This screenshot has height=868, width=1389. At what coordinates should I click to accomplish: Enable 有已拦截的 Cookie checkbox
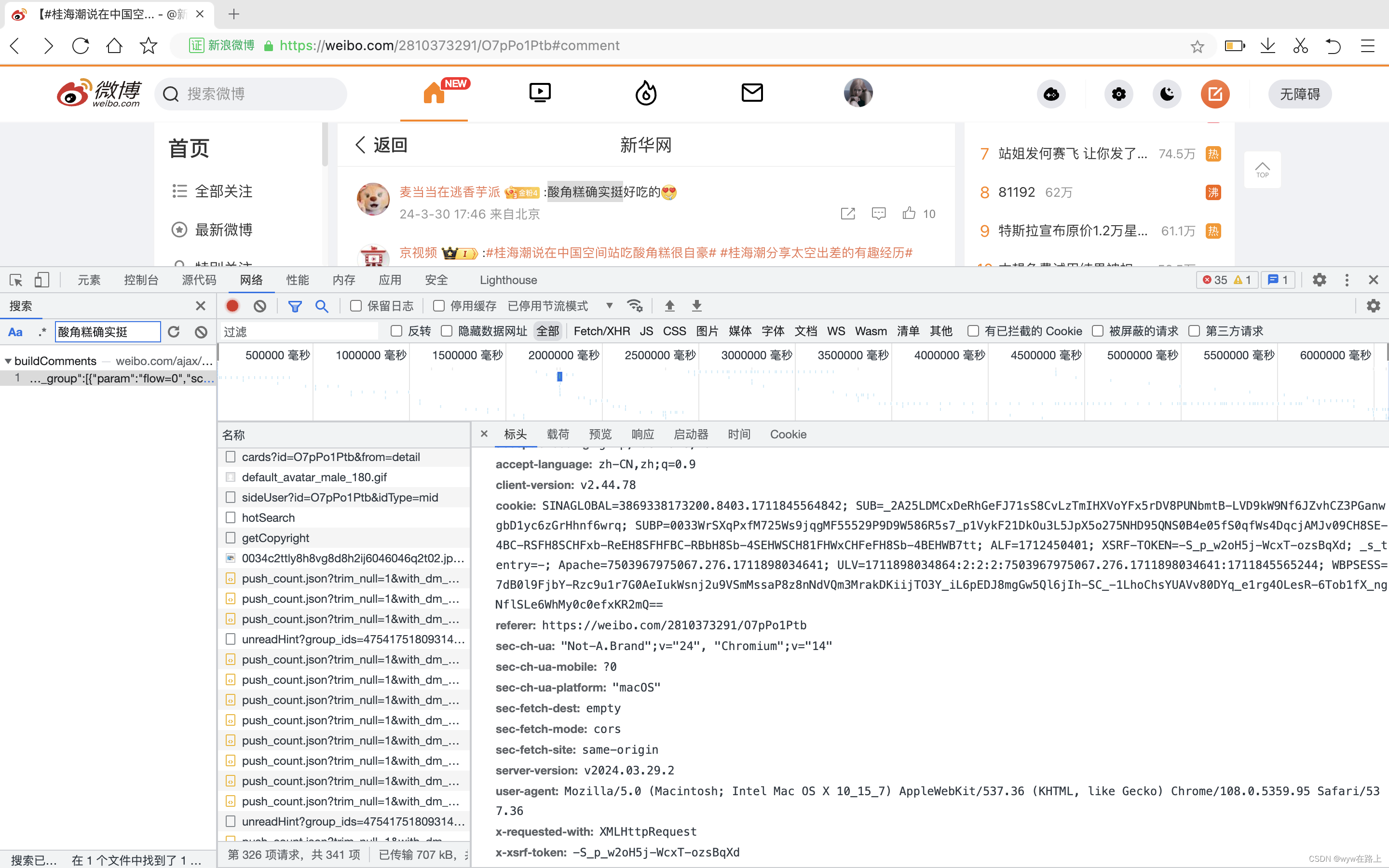pos(973,331)
